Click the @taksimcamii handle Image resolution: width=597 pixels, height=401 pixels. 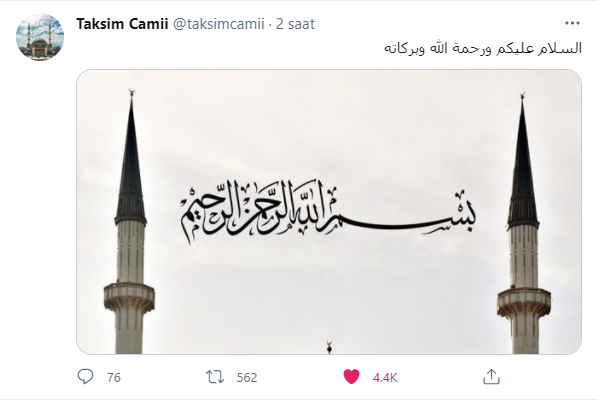pyautogui.click(x=219, y=24)
